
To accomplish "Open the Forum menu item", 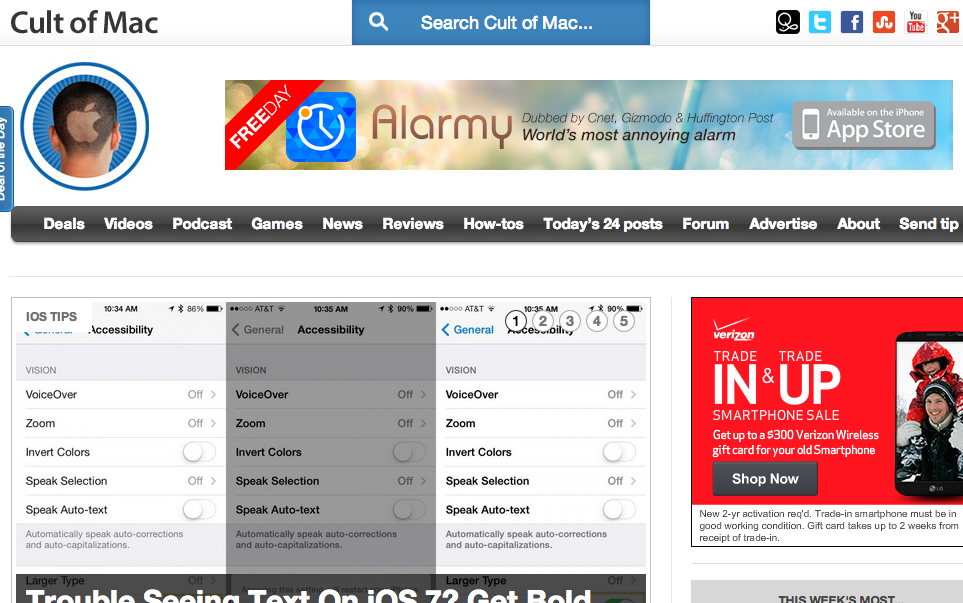I will [x=706, y=224].
